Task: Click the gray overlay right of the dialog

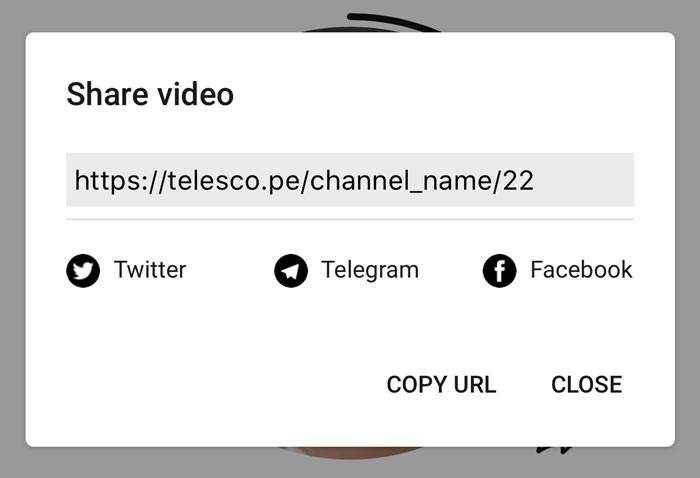Action: click(x=688, y=239)
